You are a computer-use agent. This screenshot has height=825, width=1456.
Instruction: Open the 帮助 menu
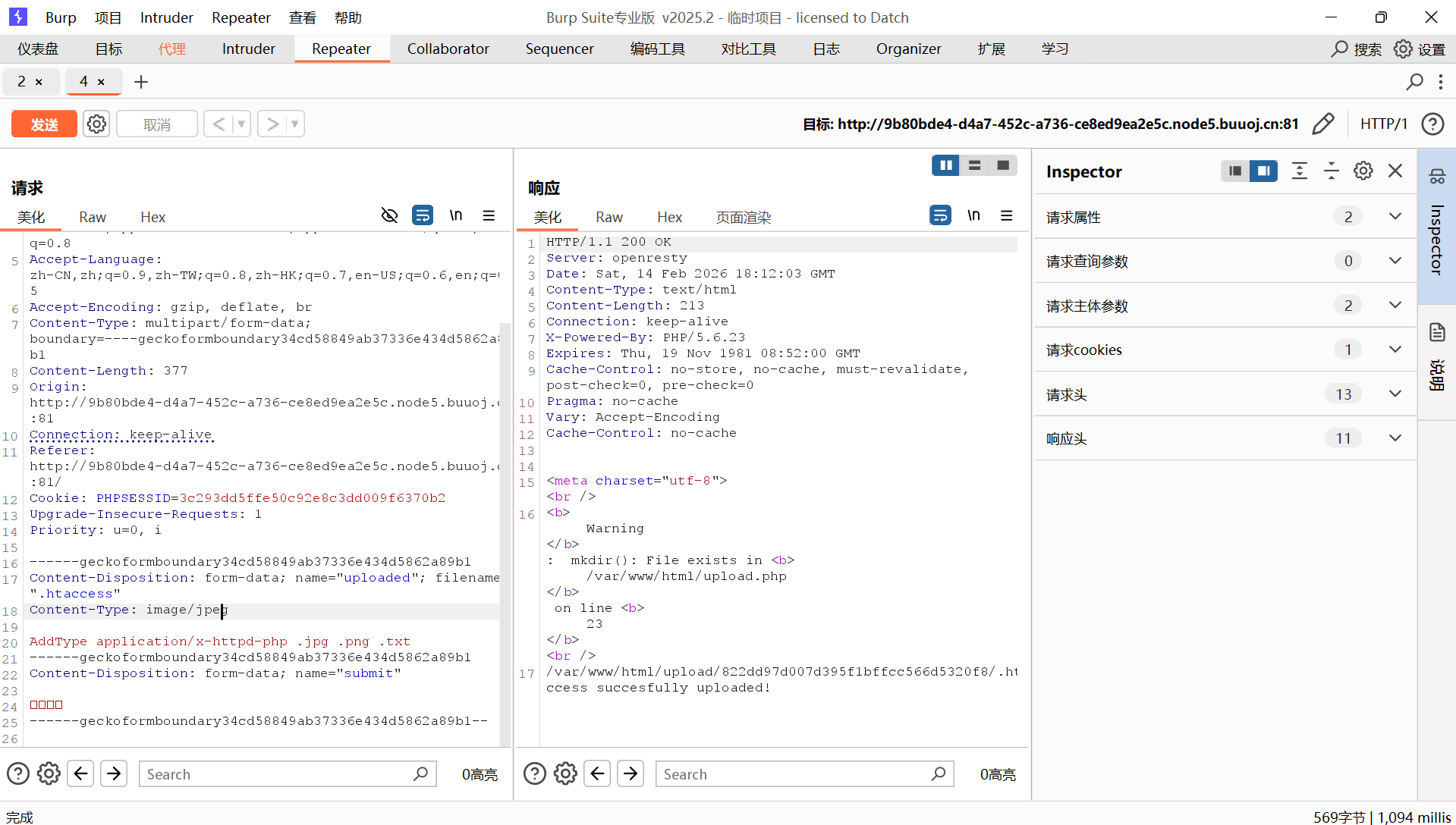click(x=348, y=17)
